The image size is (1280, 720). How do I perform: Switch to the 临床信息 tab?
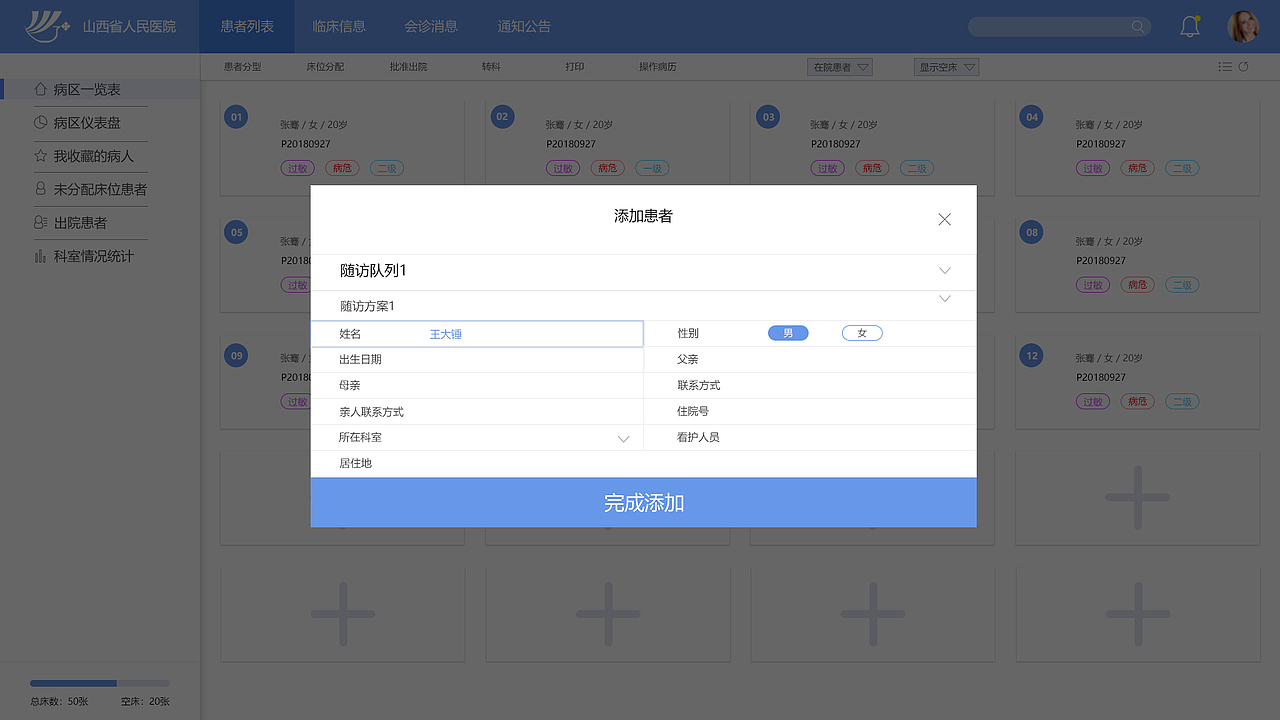click(x=338, y=26)
